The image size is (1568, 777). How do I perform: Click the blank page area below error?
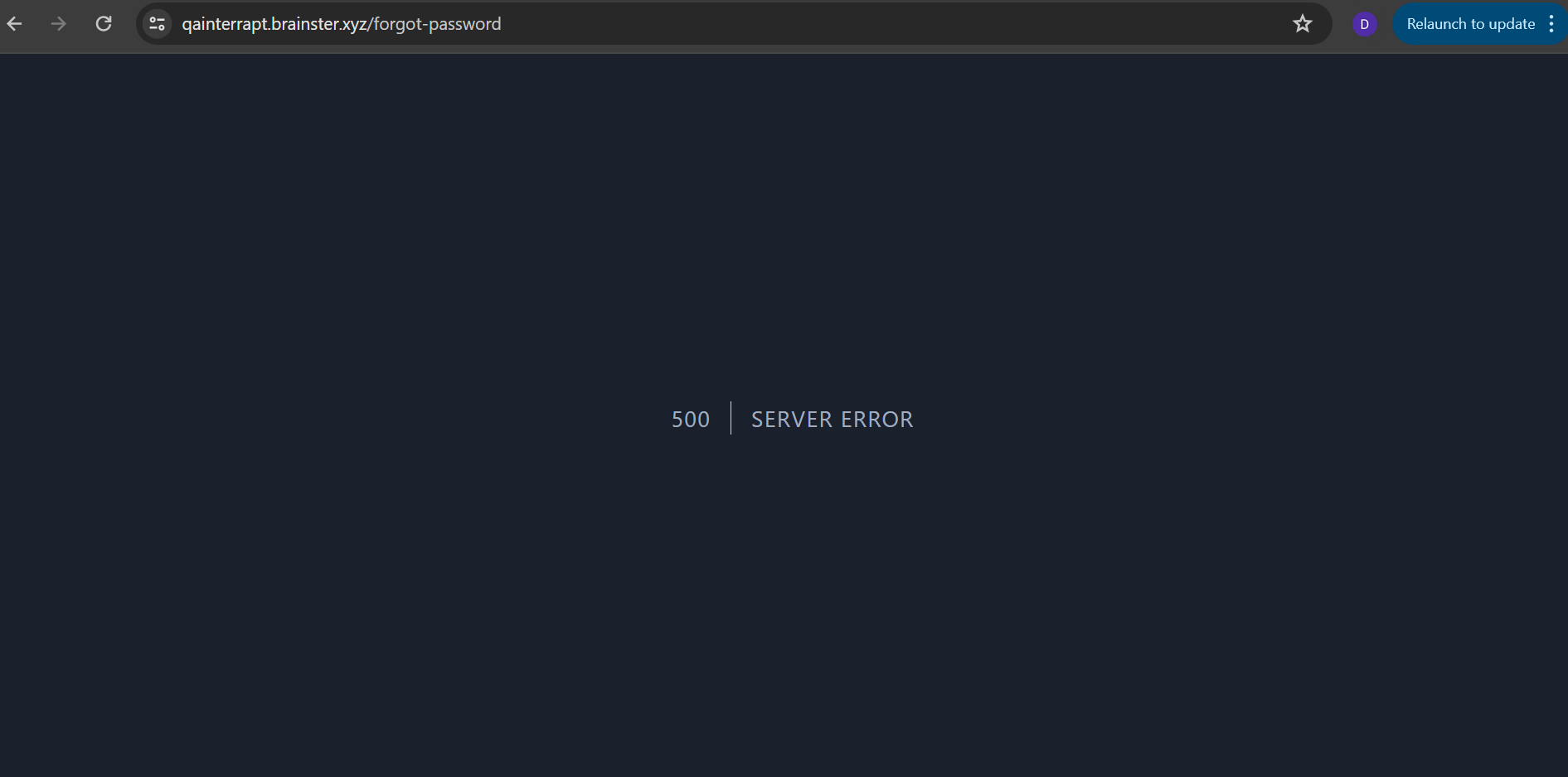coord(784,622)
